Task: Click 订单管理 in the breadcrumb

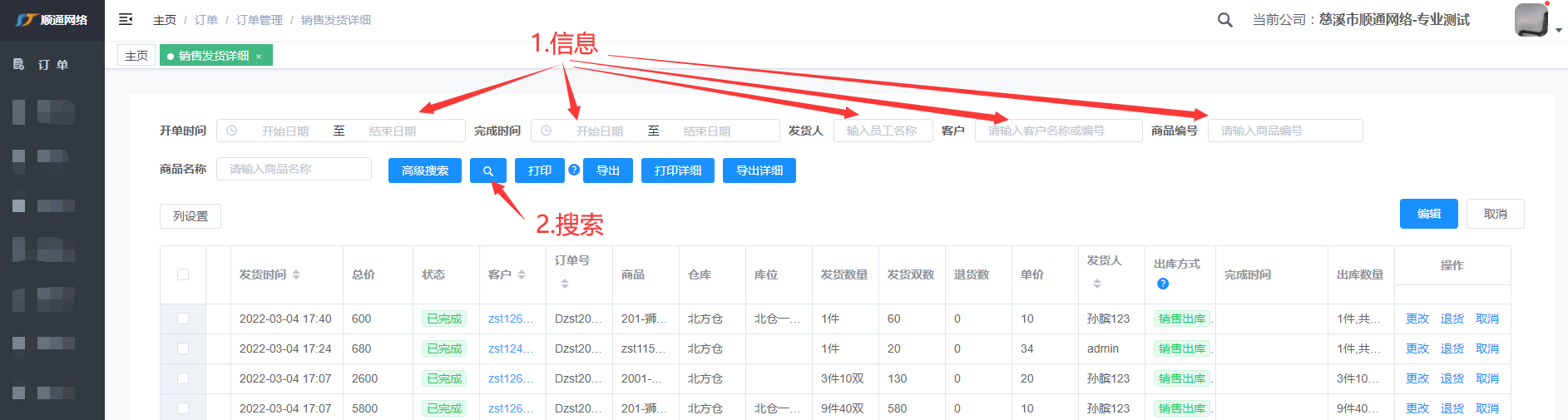Action: point(259,20)
